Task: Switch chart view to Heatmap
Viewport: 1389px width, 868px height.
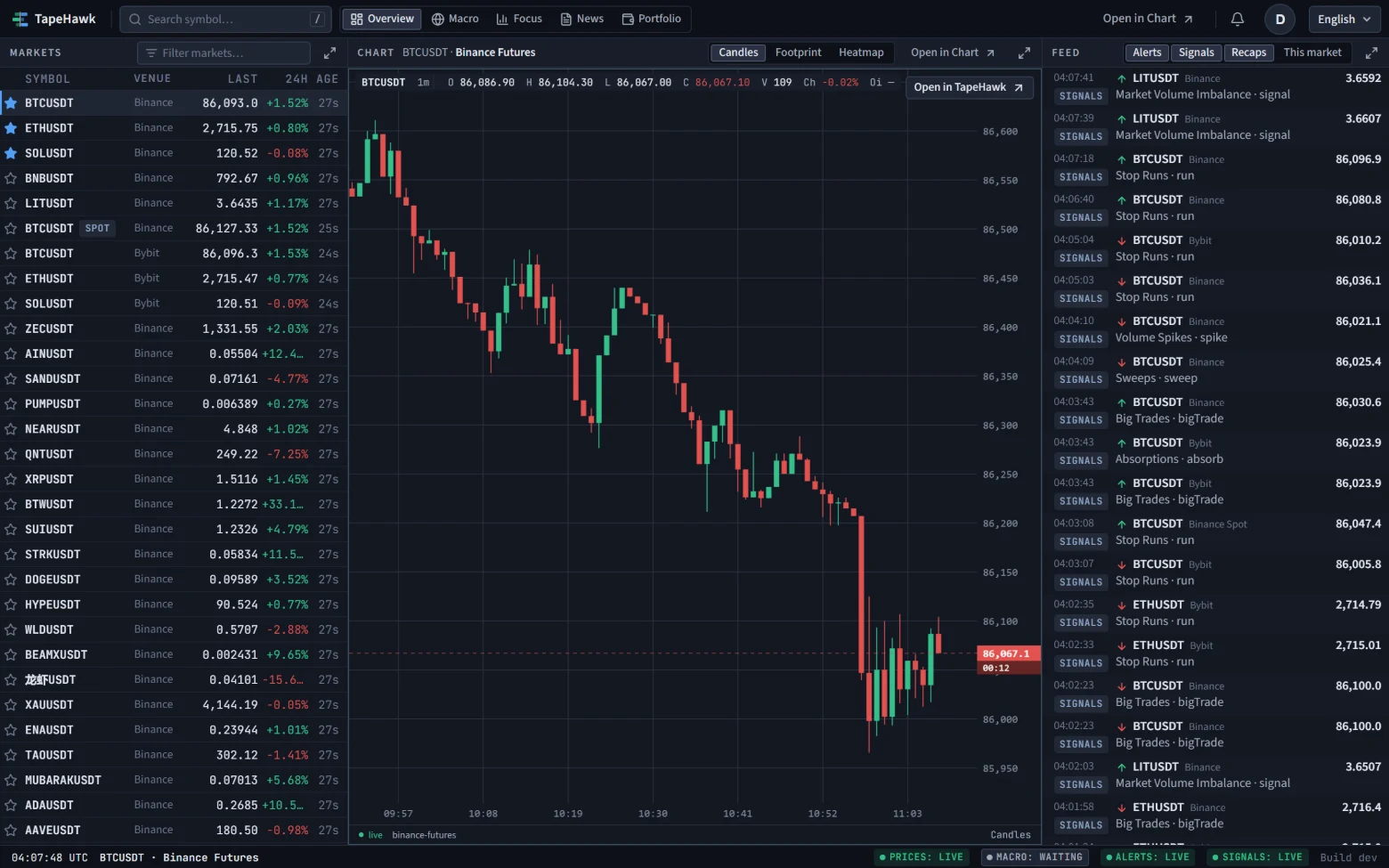Action: coord(861,53)
